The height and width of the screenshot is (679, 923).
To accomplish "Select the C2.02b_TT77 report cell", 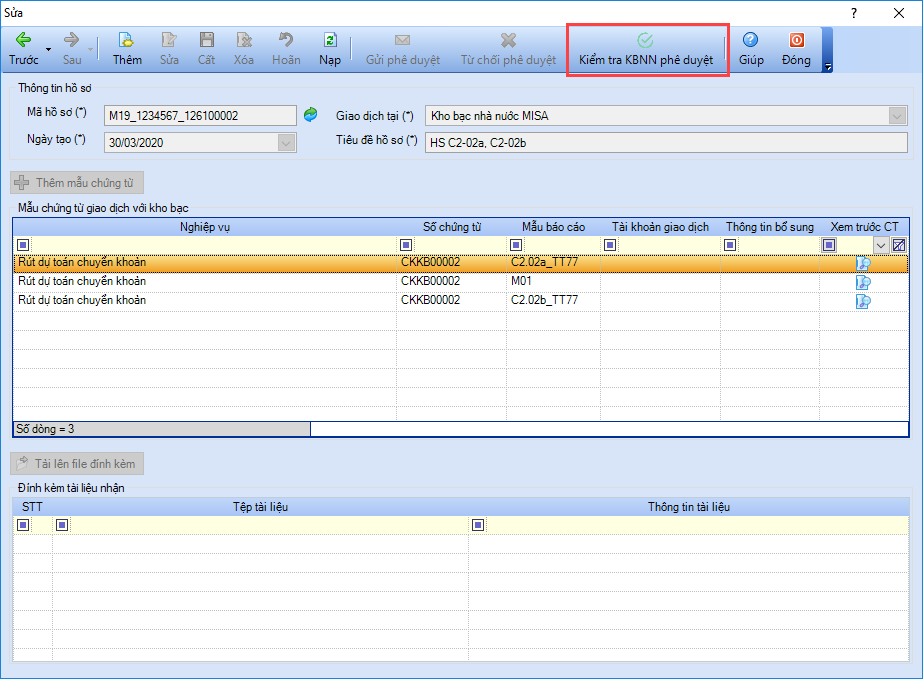I will [x=553, y=300].
